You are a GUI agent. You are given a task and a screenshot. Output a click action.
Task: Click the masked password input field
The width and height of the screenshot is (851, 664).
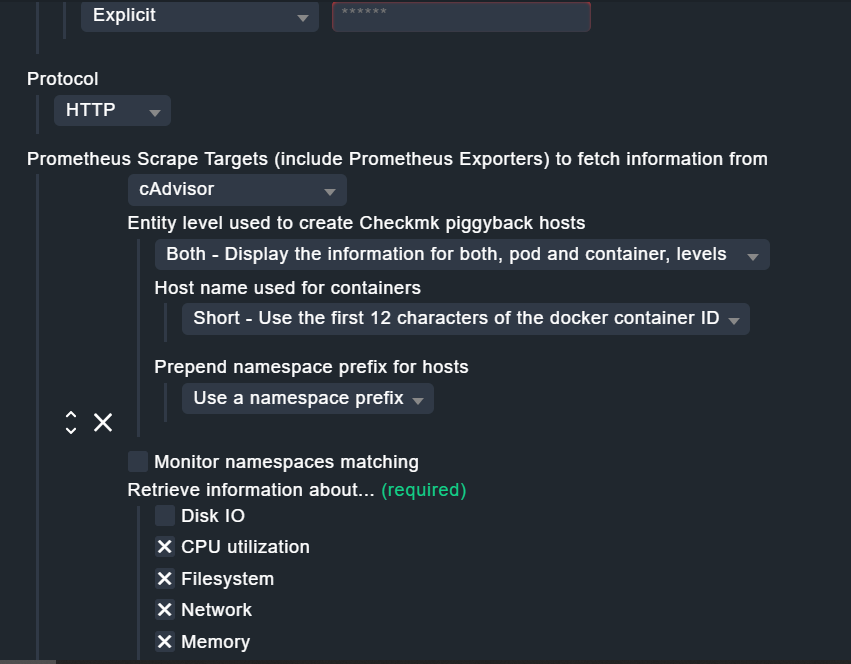point(459,16)
